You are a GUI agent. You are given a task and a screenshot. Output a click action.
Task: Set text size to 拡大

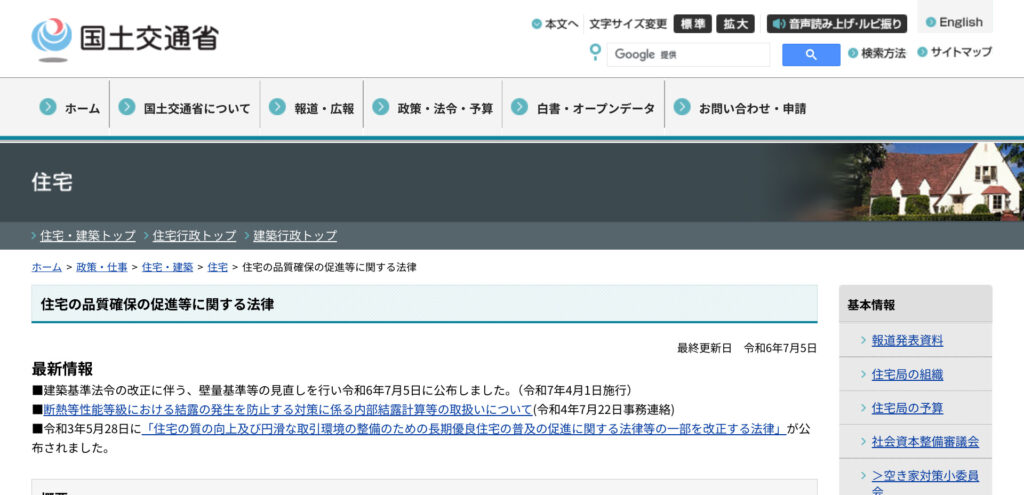pyautogui.click(x=735, y=24)
